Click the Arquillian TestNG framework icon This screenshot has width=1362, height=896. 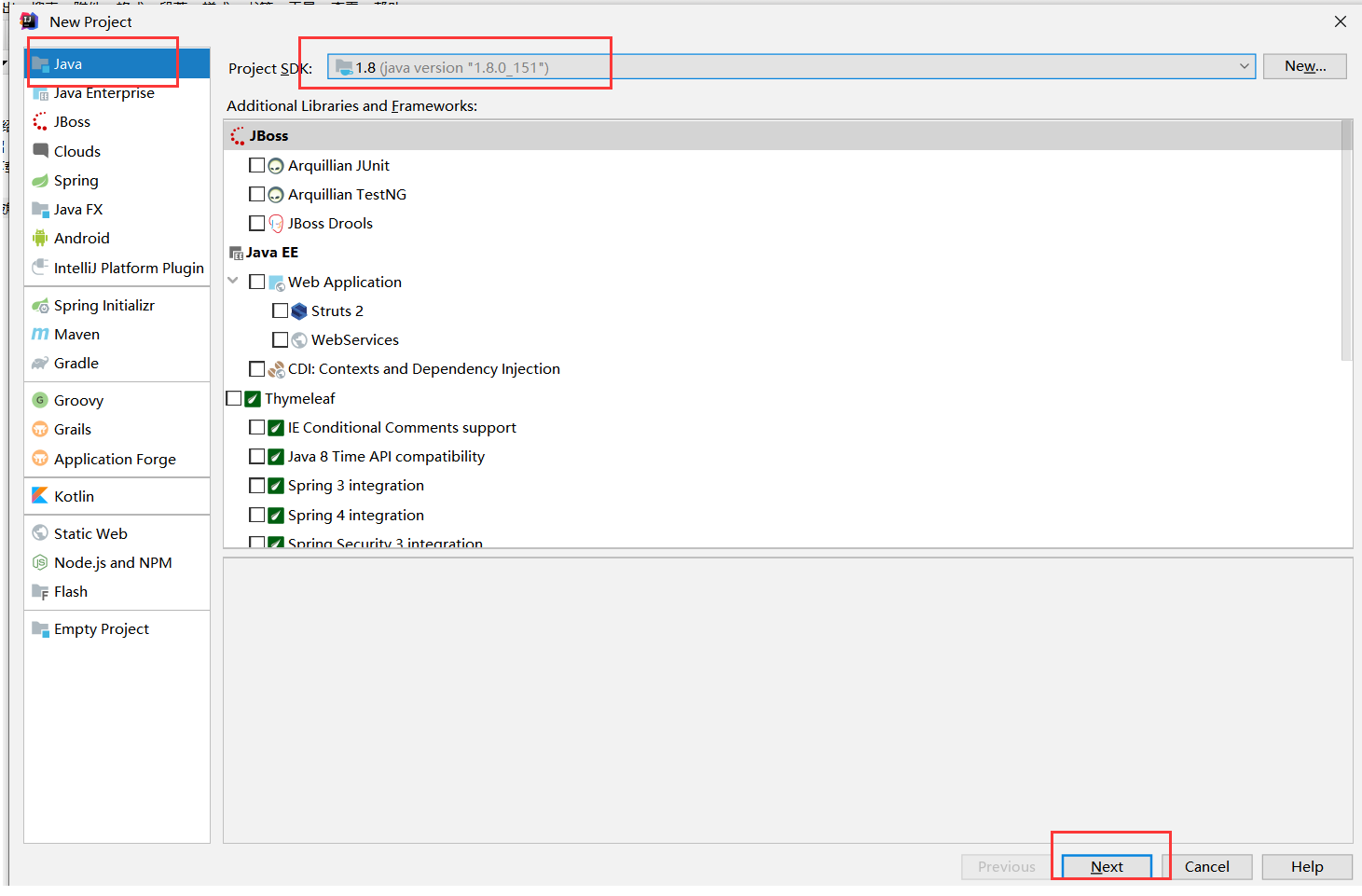(x=276, y=195)
